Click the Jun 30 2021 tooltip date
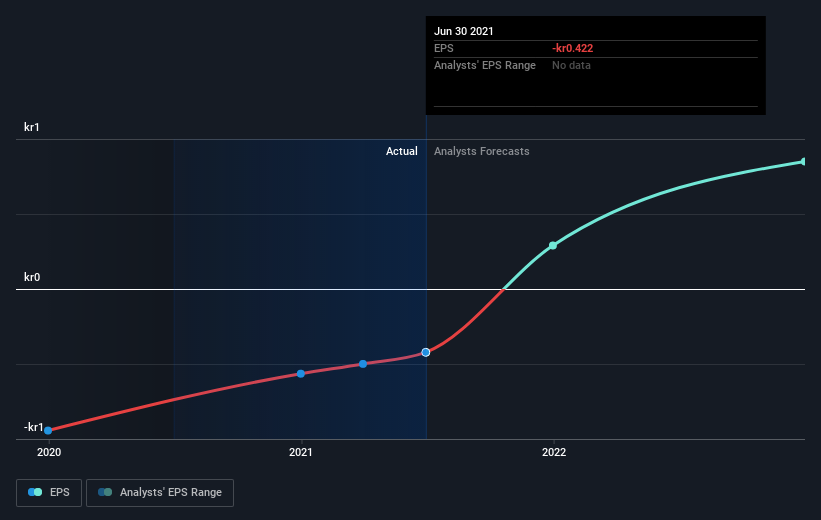 pos(463,31)
